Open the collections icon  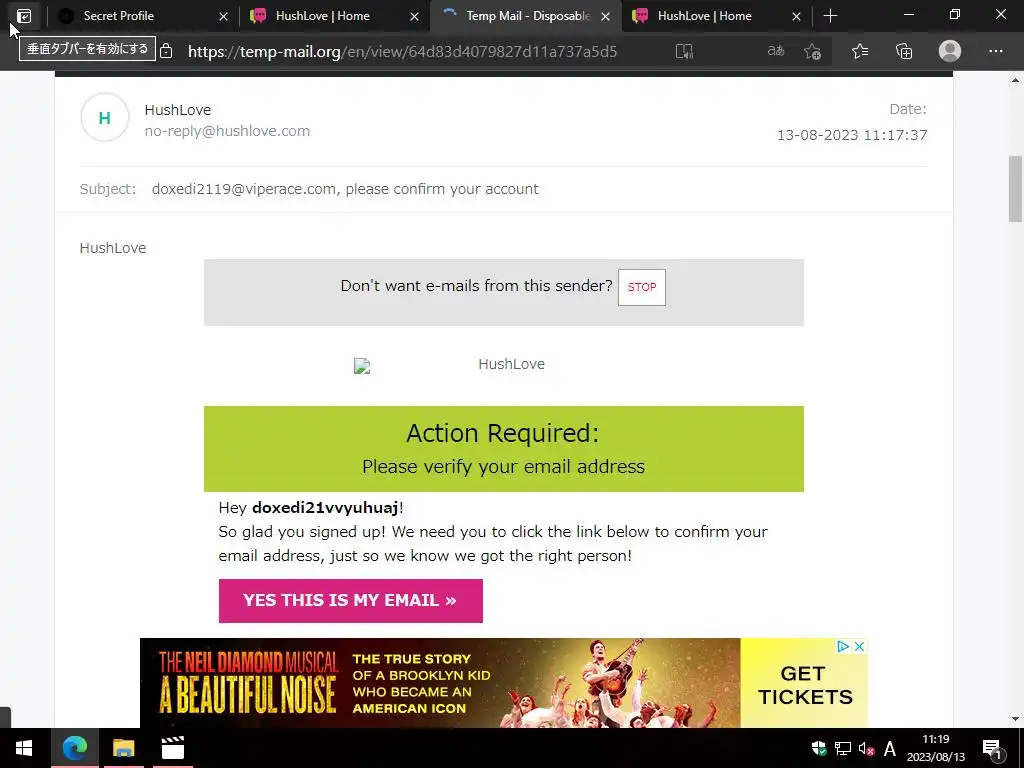904,51
